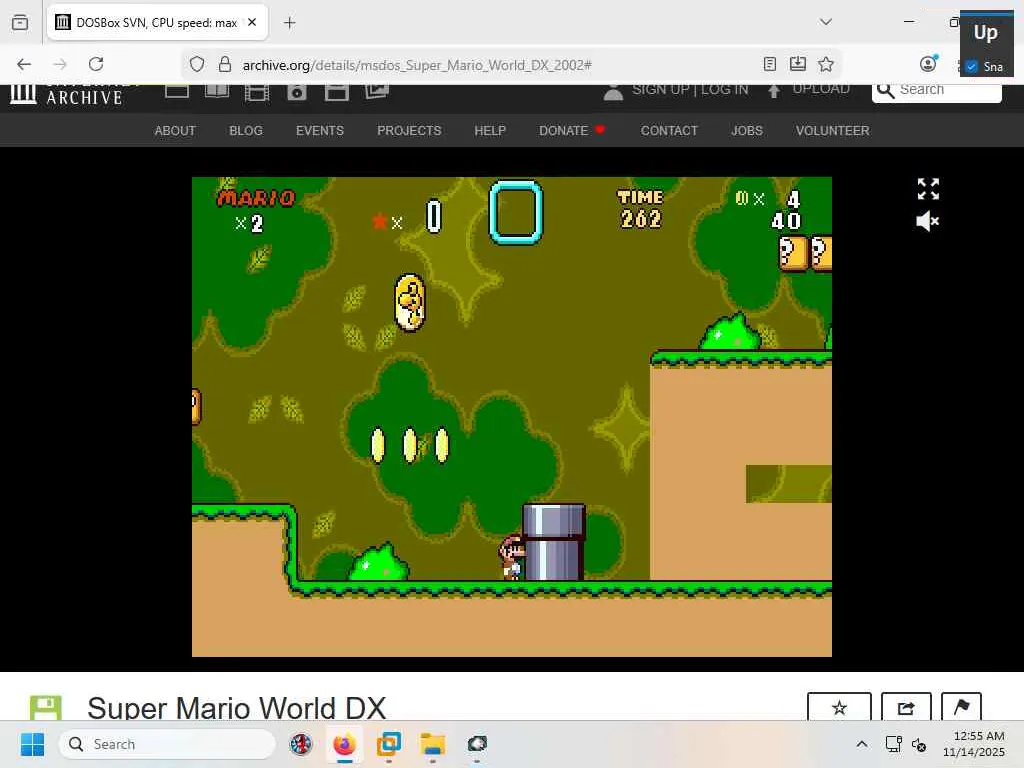This screenshot has width=1024, height=768.
Task: Open the Images media icon
Action: (377, 92)
